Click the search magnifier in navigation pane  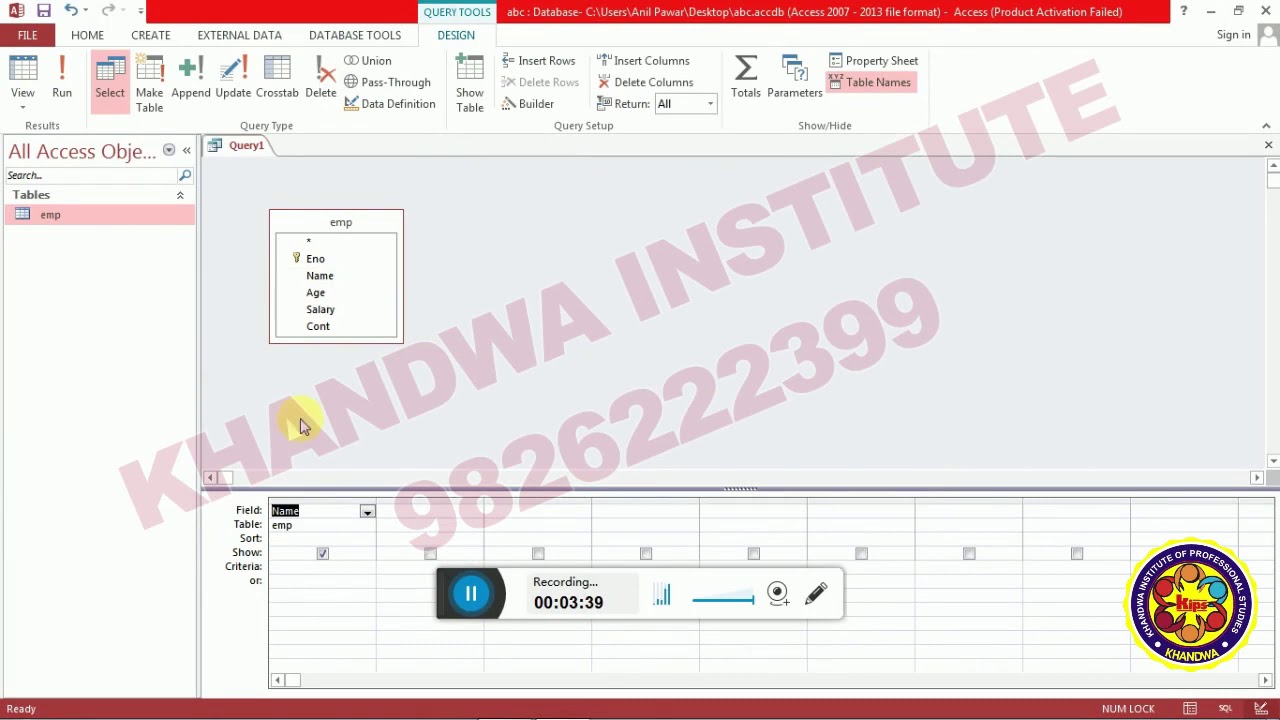coord(185,175)
